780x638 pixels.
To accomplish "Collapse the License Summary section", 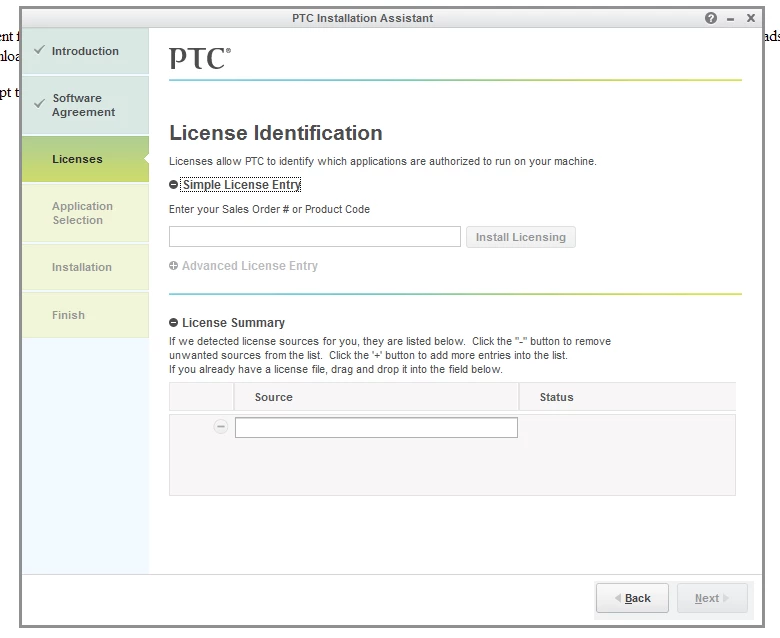I will (173, 322).
